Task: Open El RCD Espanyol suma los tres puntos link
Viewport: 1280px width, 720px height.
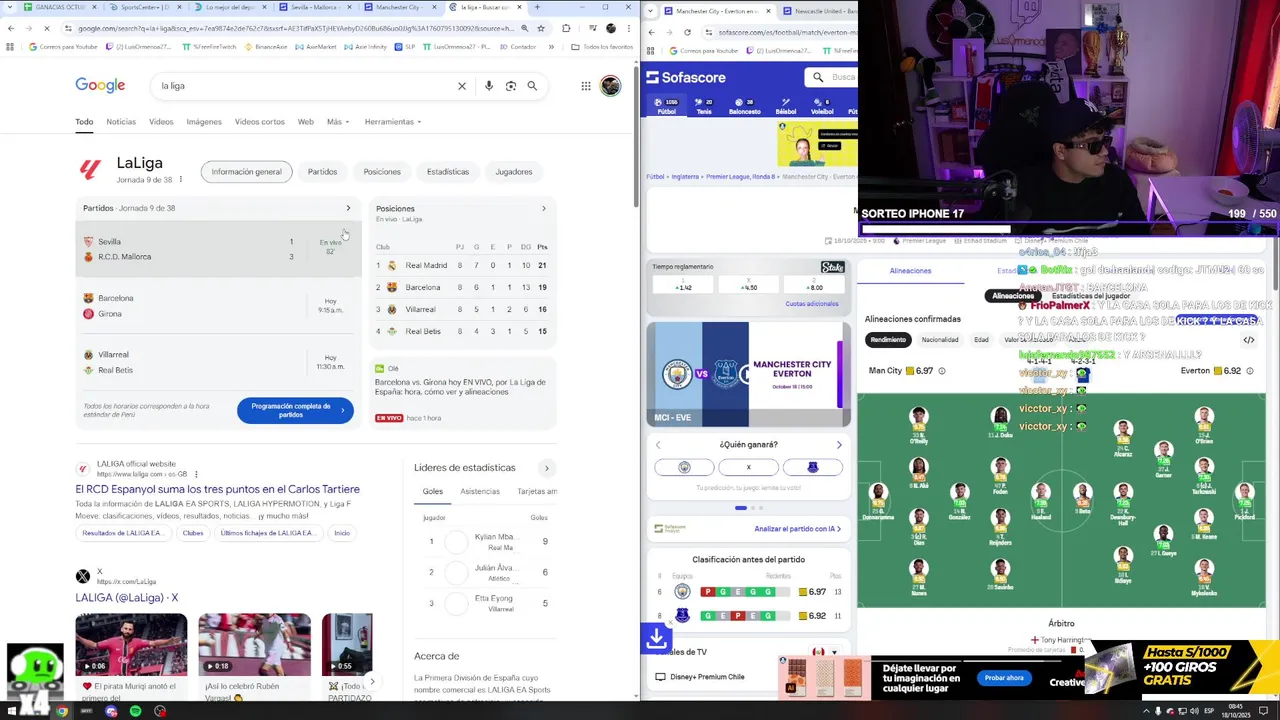Action: tap(218, 489)
